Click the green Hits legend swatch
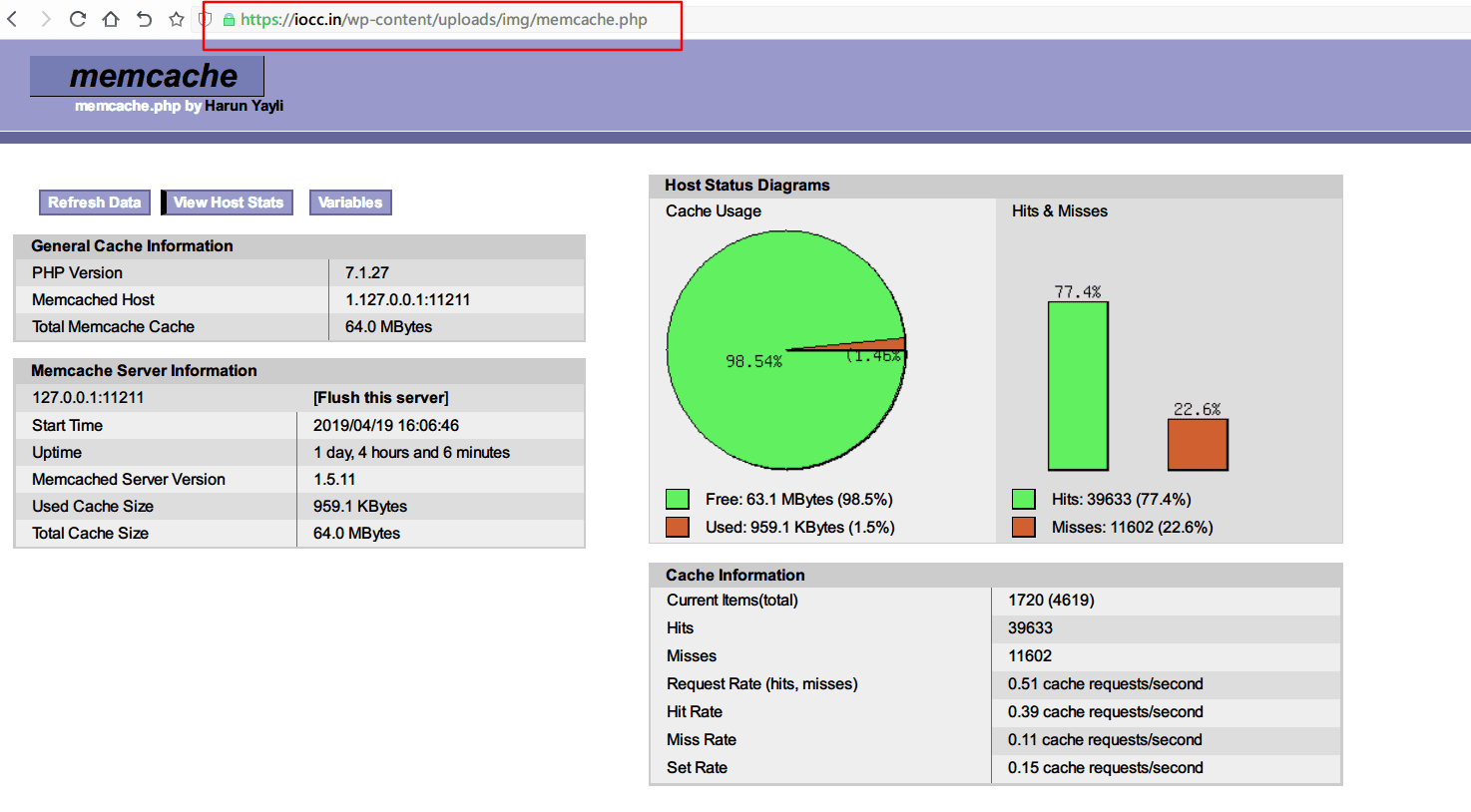This screenshot has height=812, width=1471. tap(1024, 499)
